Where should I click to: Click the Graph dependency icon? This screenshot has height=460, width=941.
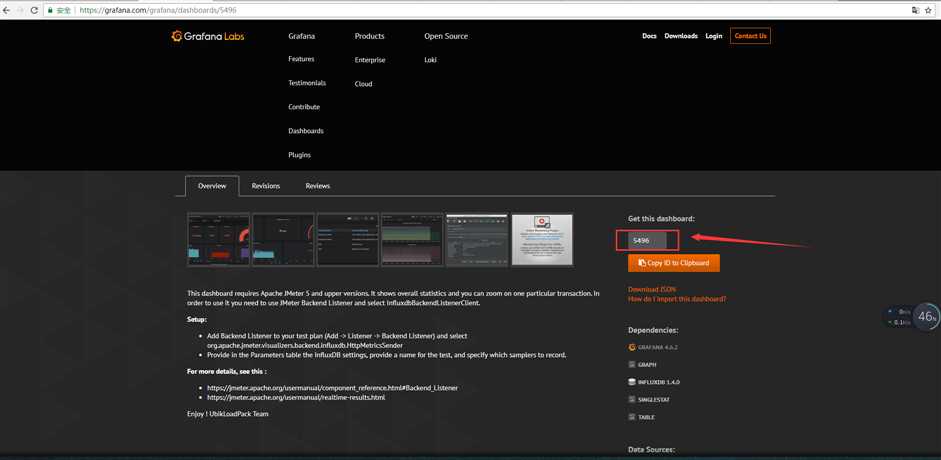631,365
